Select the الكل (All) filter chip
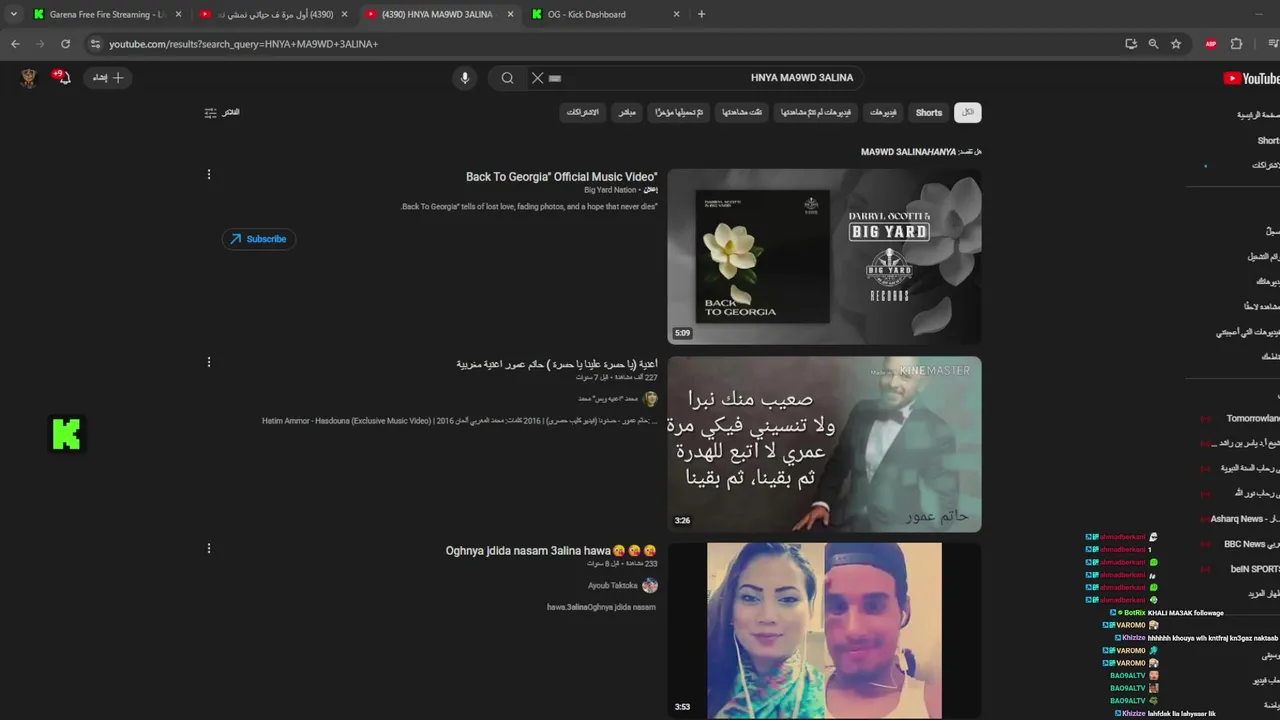1280x720 pixels. (x=967, y=112)
